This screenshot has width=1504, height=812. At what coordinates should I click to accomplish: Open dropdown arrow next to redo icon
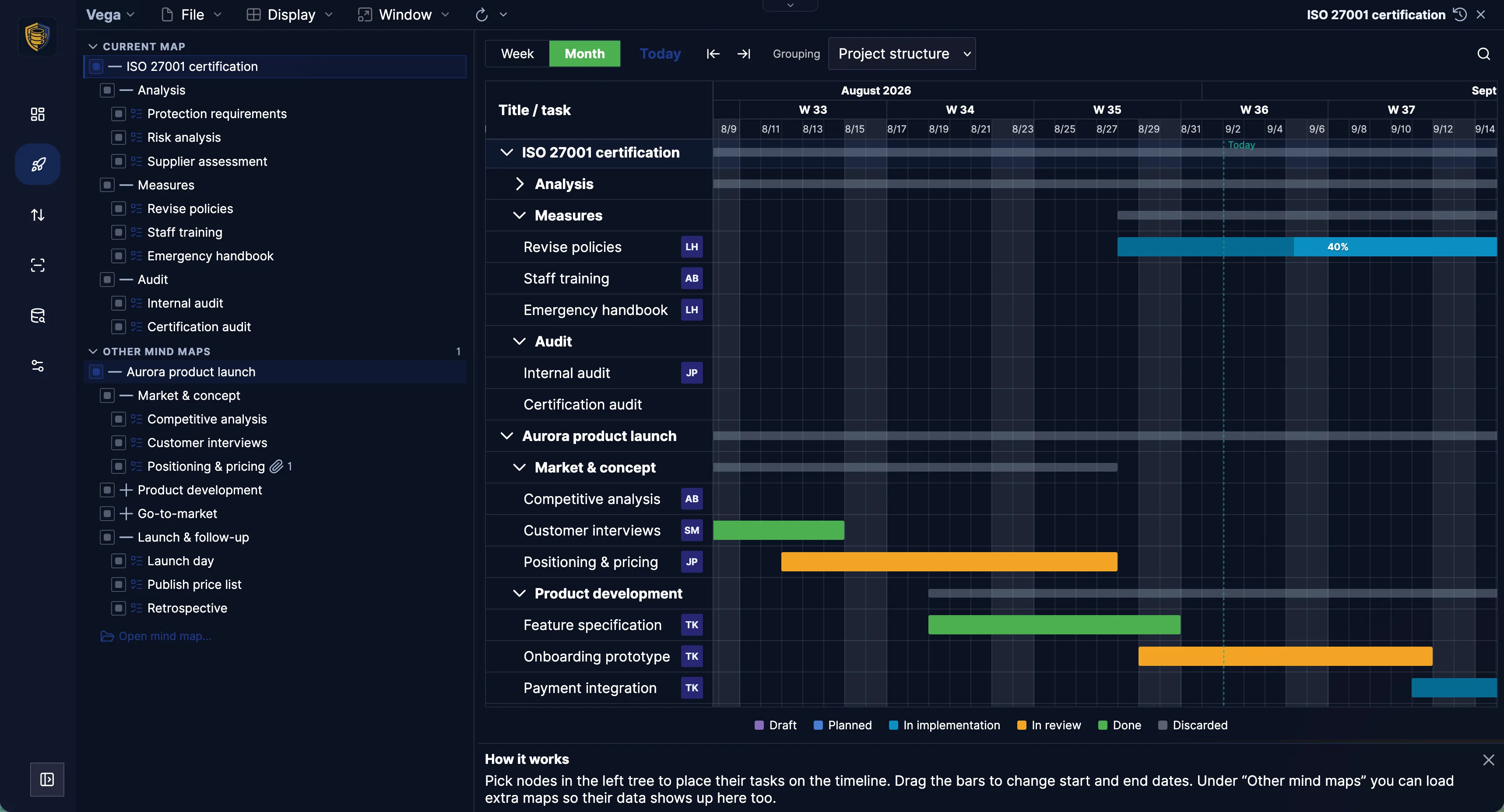coord(503,14)
